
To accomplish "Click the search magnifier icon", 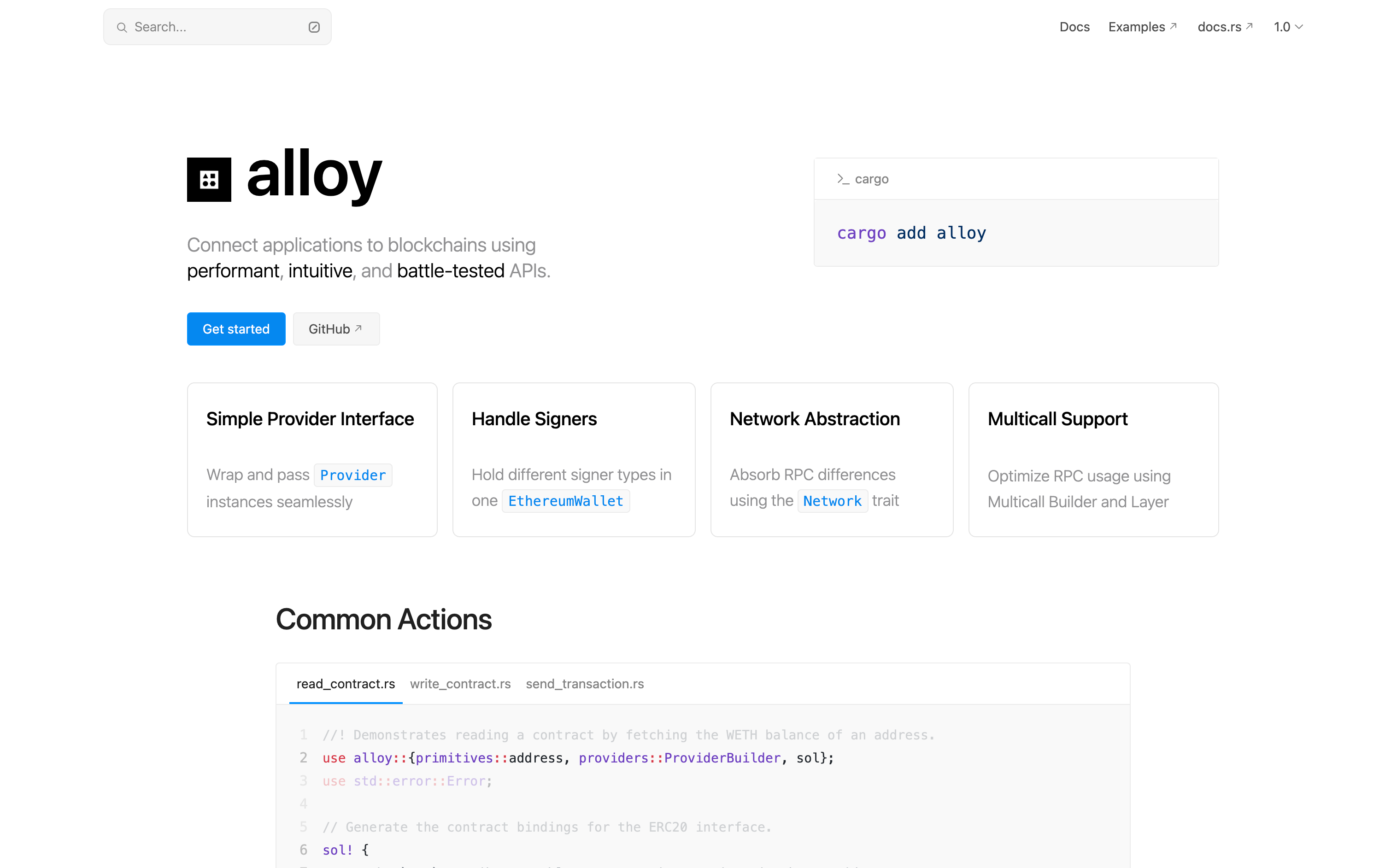I will 122,27.
